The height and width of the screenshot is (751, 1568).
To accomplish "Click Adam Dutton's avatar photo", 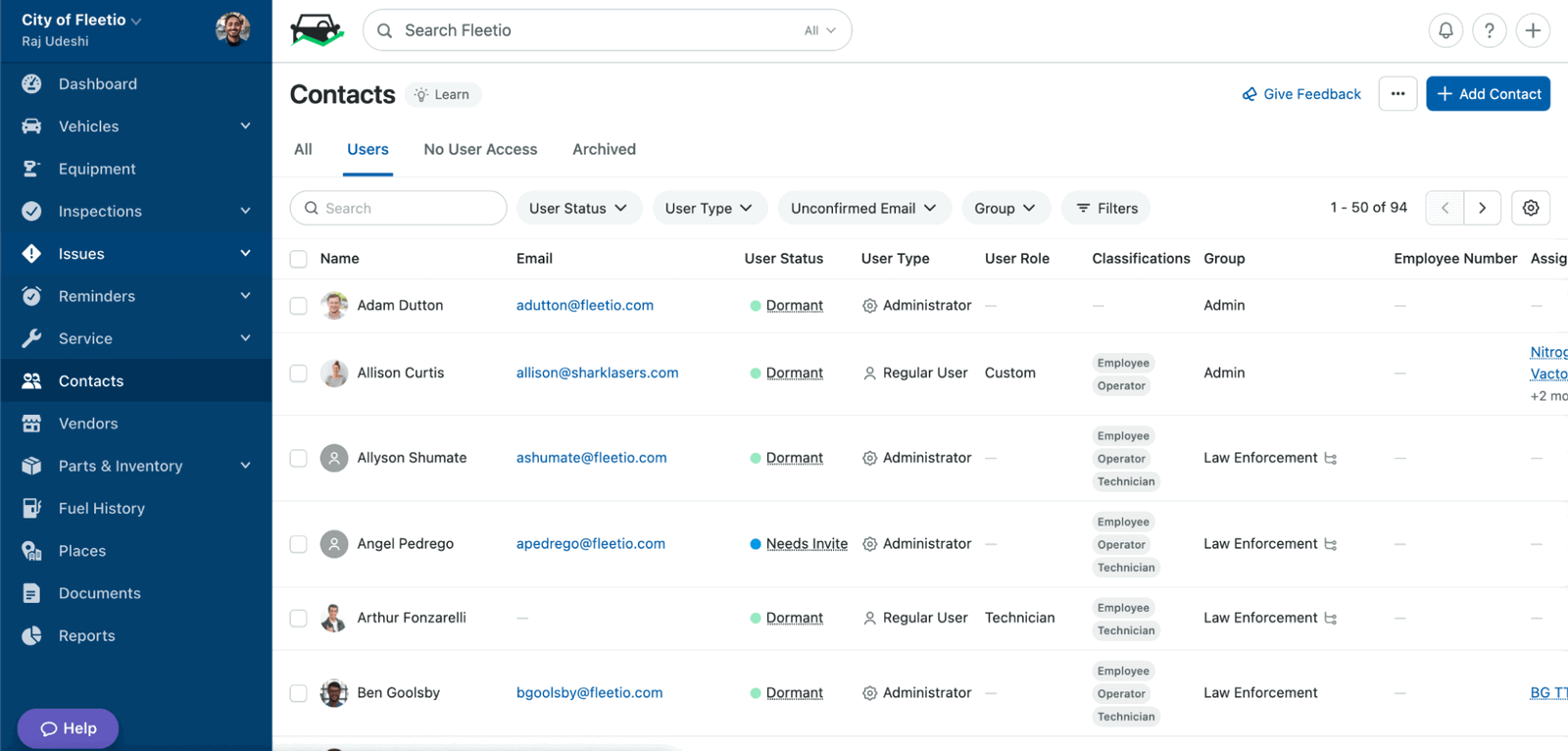I will (x=334, y=306).
